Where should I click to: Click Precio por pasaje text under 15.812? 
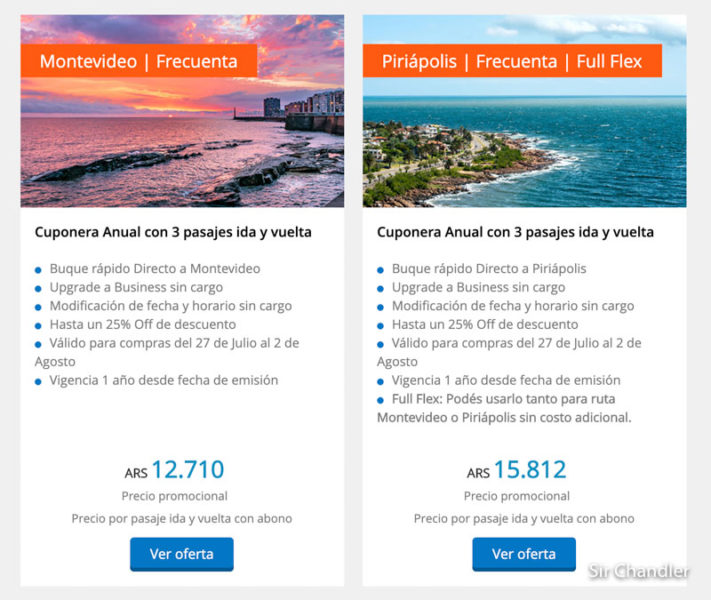click(524, 519)
